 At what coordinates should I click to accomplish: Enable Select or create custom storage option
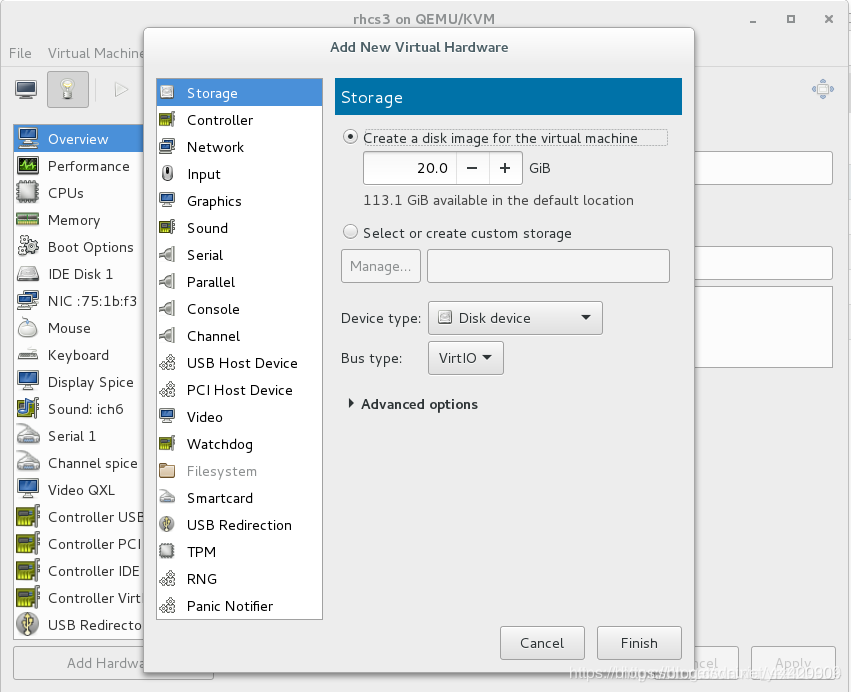[x=351, y=232]
